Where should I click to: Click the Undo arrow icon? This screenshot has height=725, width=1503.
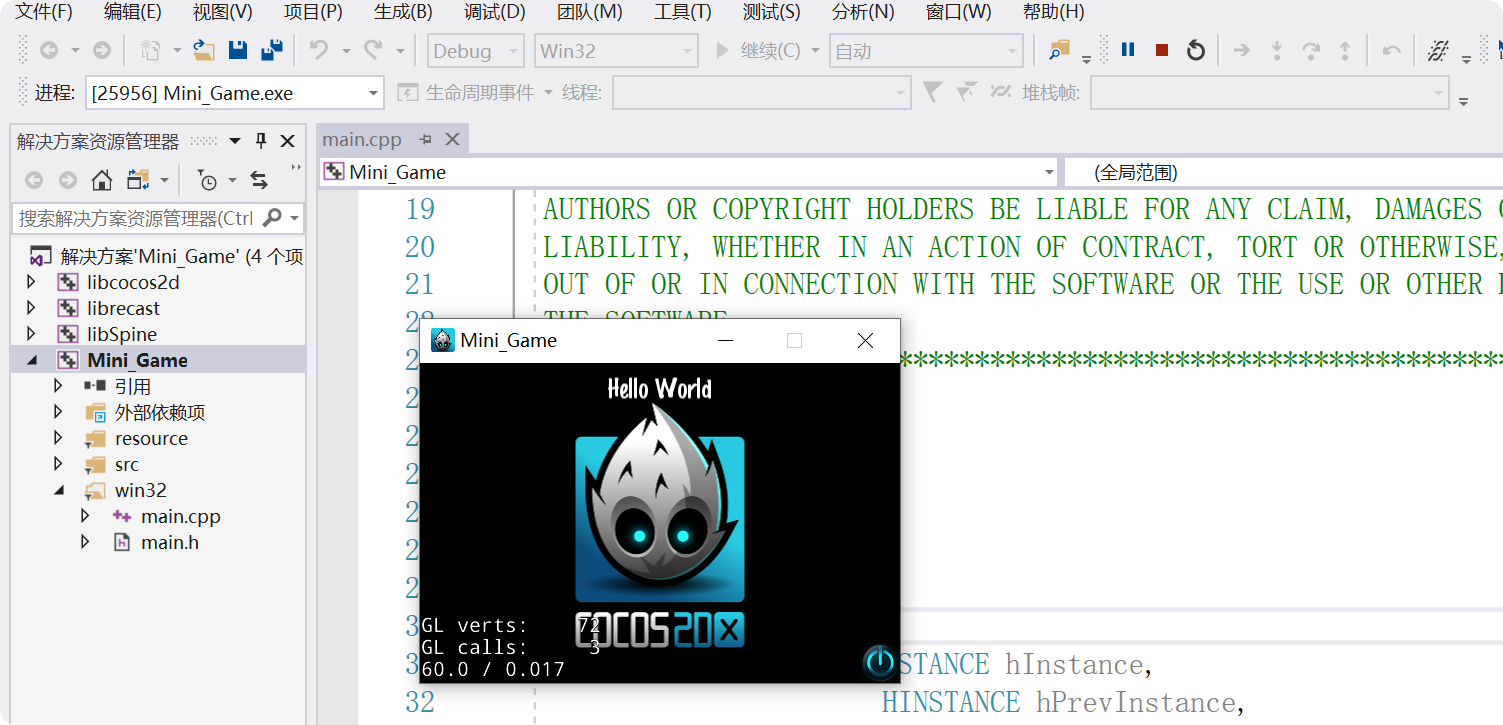click(x=319, y=50)
